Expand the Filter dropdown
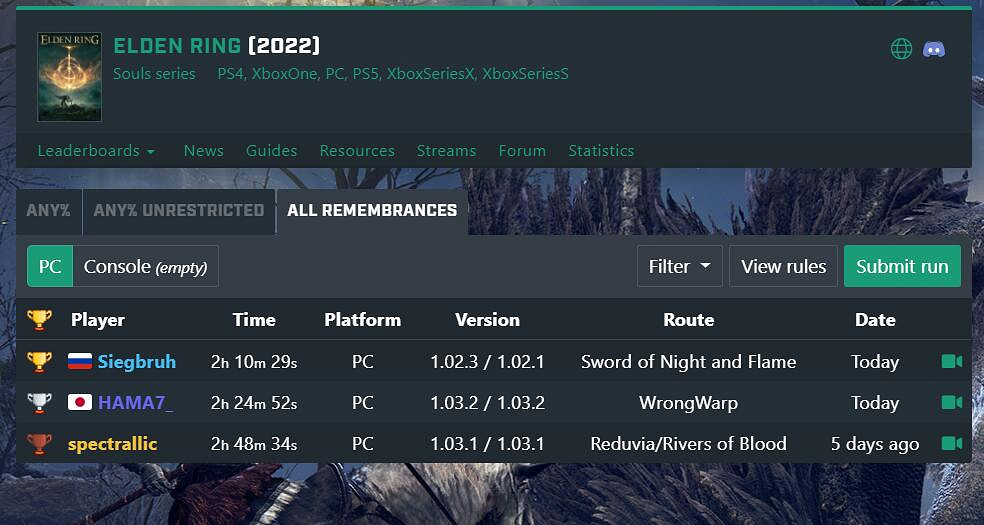Screen dimensions: 984x525 pos(679,266)
